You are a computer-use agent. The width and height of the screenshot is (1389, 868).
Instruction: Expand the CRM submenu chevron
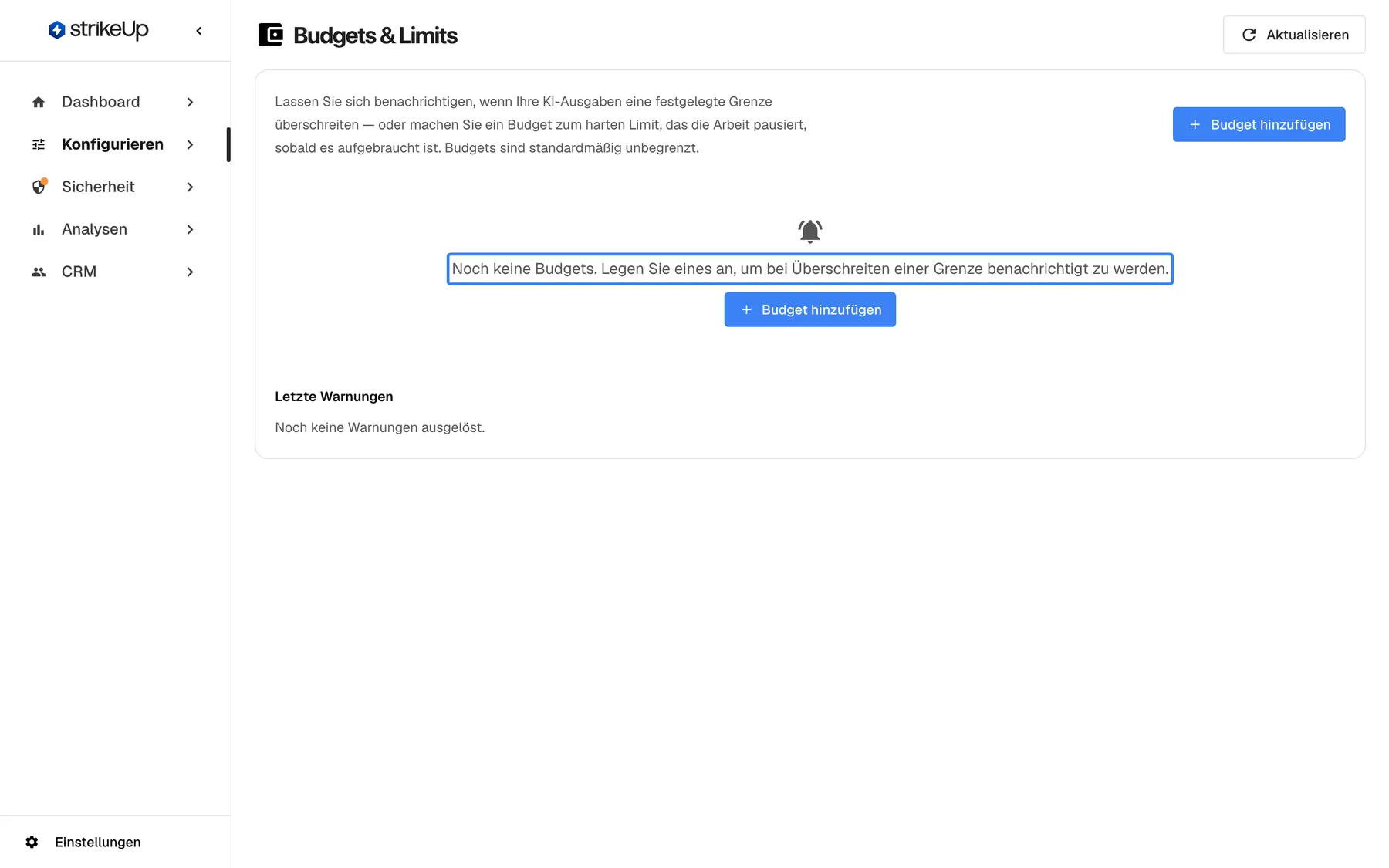(x=190, y=272)
